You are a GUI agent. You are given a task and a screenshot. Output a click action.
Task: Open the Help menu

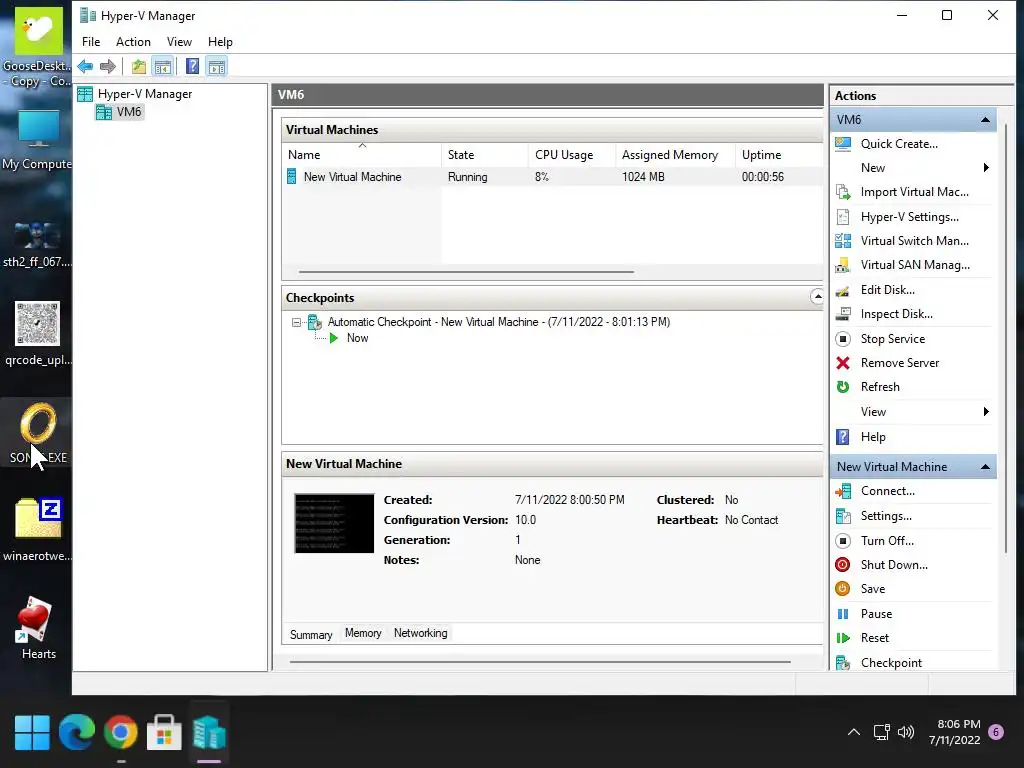(220, 42)
